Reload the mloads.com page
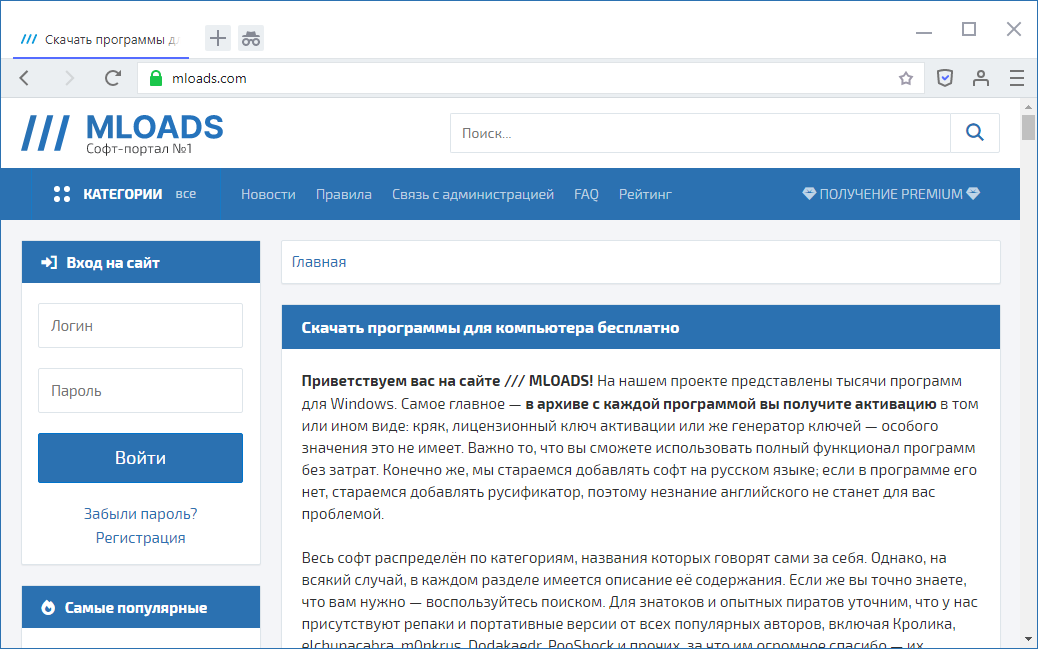Screen dimensions: 1038x649 113,78
